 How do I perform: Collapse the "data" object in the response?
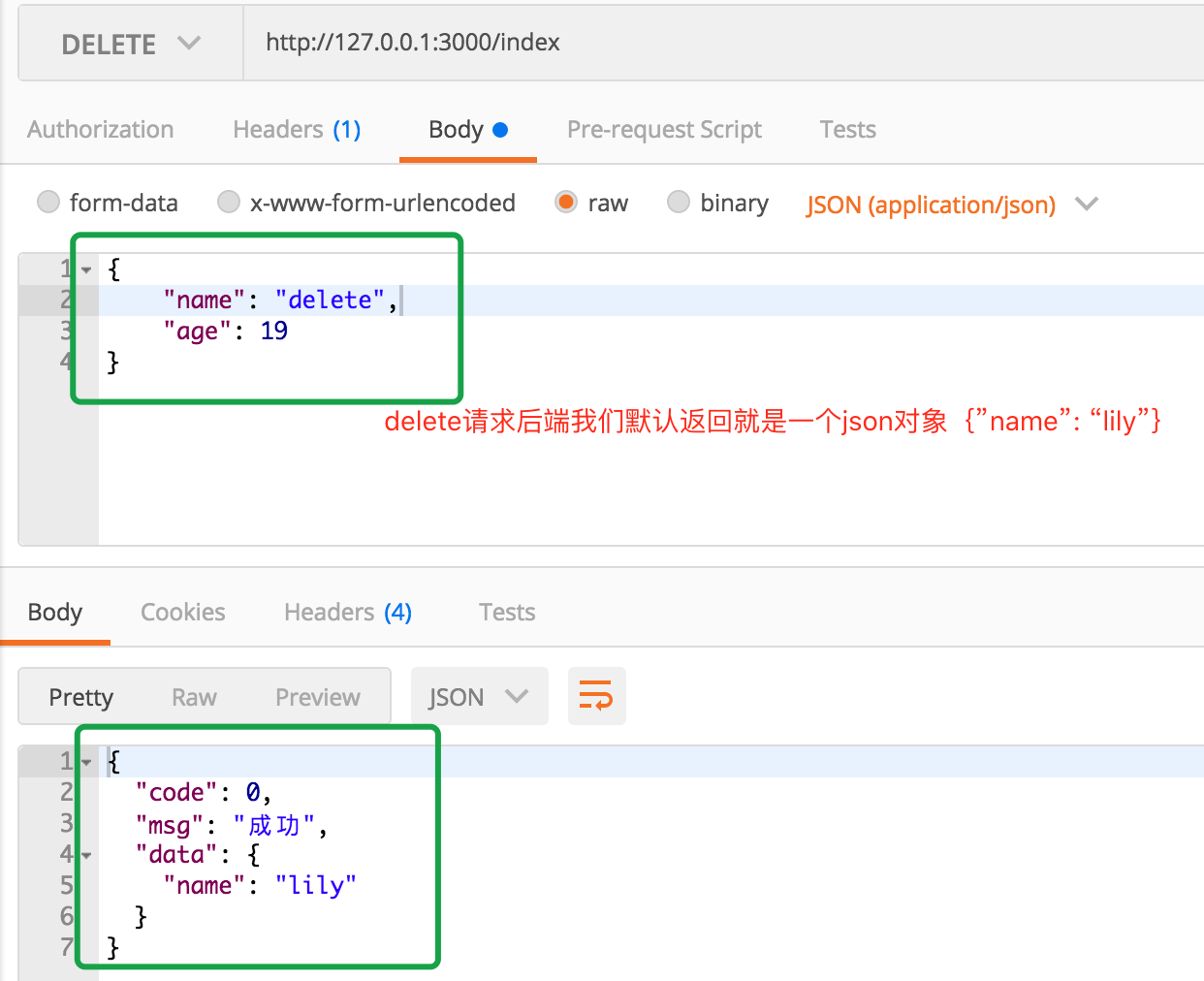tap(86, 856)
